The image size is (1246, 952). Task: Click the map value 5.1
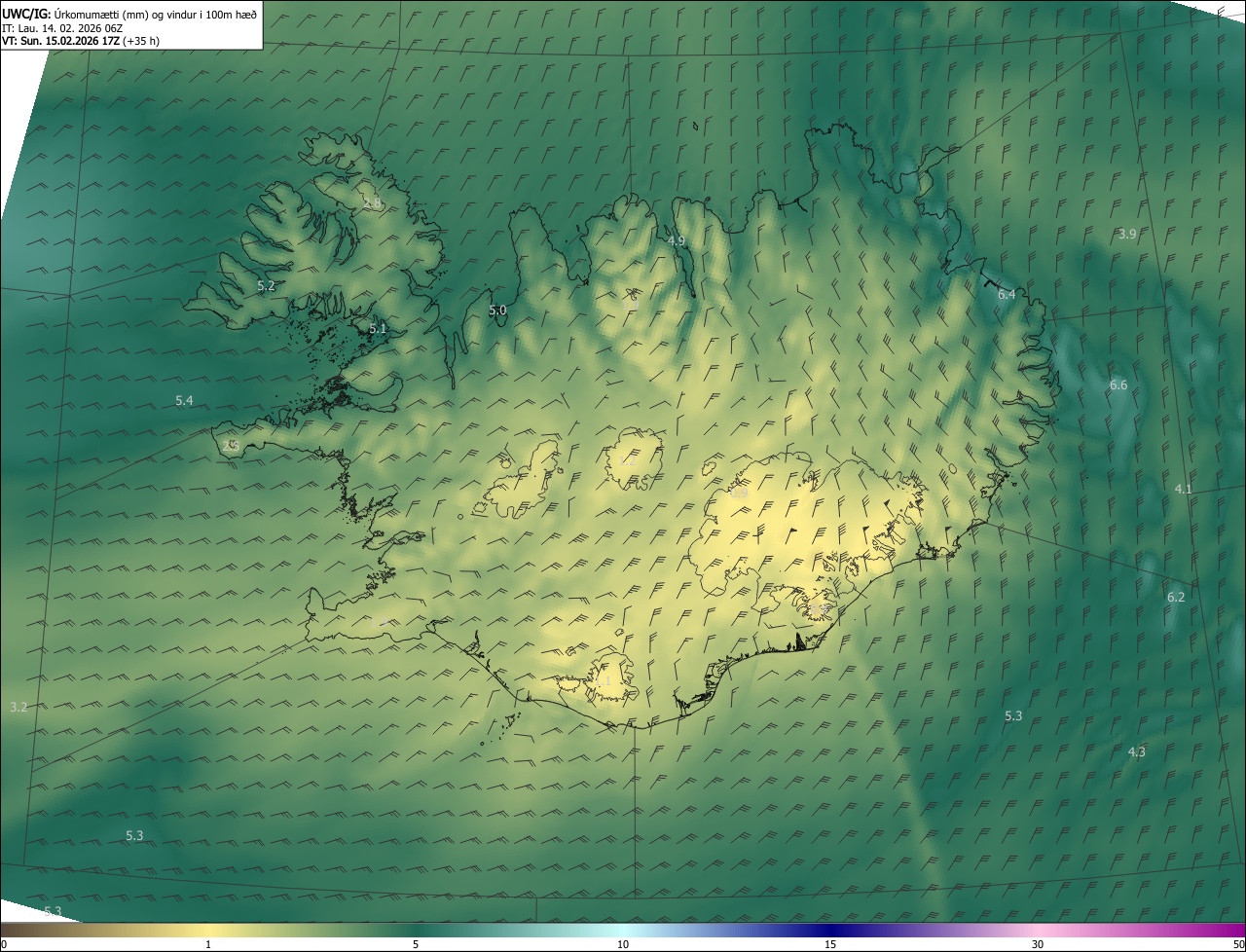pos(378,329)
